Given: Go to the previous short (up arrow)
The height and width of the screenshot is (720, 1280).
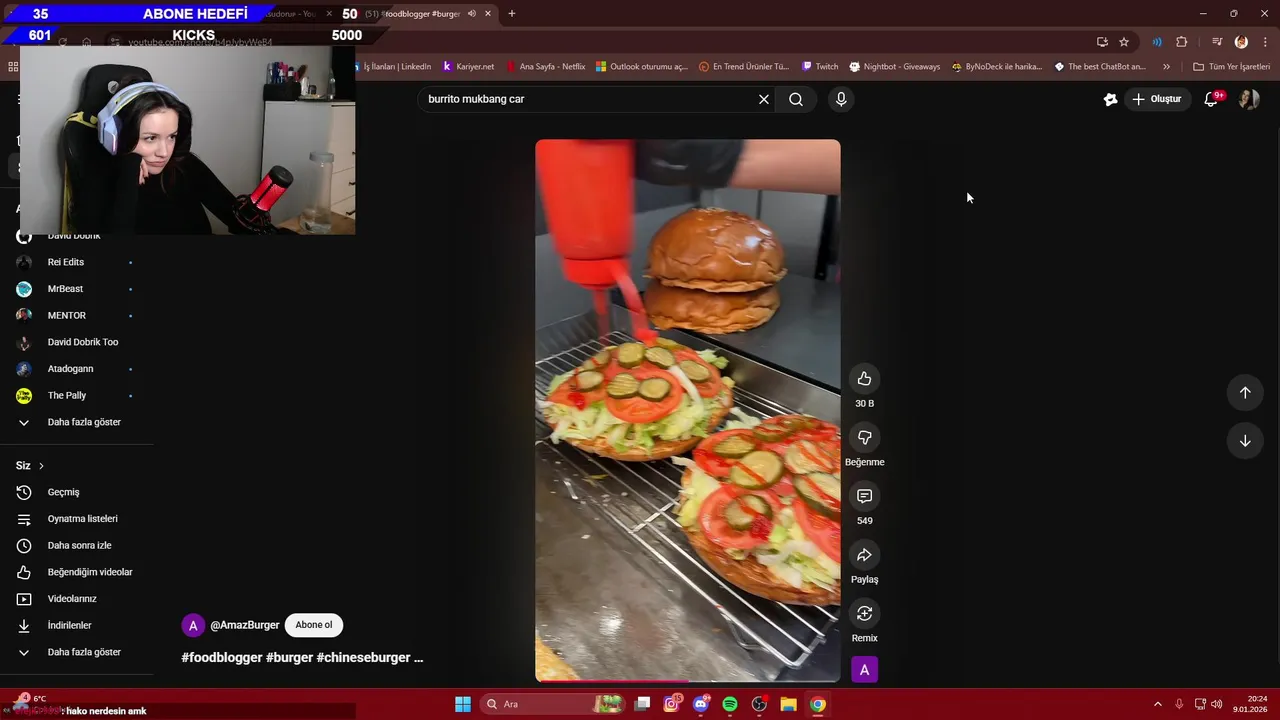Looking at the screenshot, I should [1245, 392].
